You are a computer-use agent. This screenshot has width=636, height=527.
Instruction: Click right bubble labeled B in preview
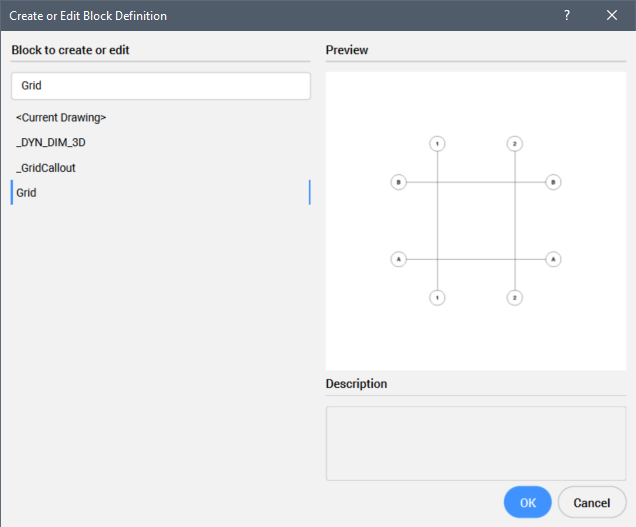tap(553, 182)
